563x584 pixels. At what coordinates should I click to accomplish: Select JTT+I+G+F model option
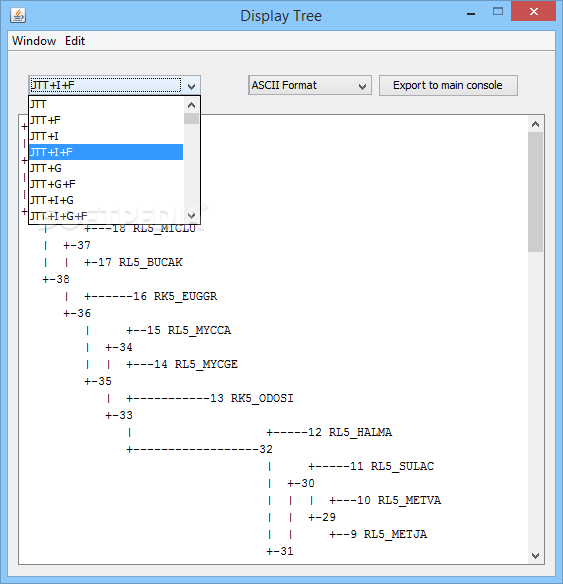pyautogui.click(x=106, y=216)
